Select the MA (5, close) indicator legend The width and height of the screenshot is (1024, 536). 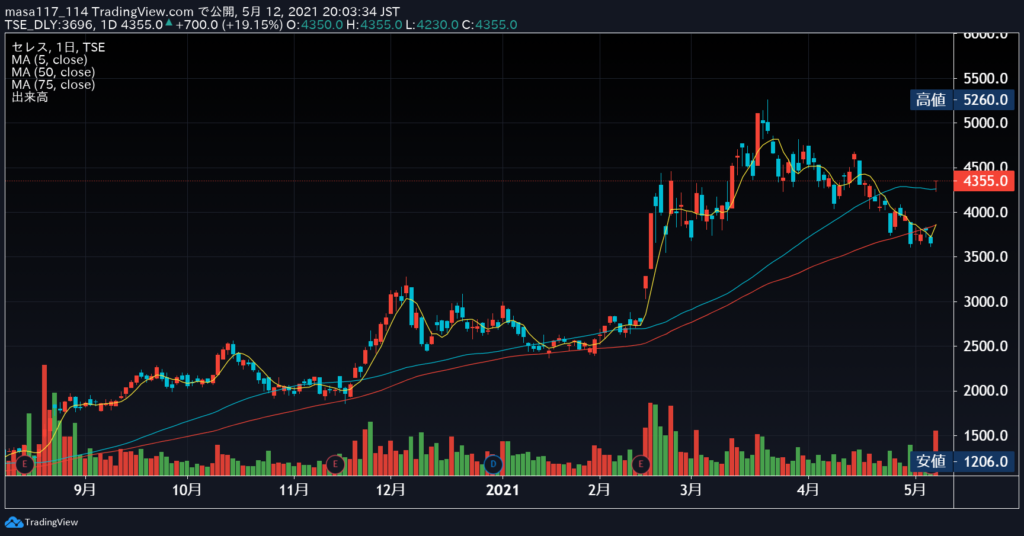(x=50, y=59)
